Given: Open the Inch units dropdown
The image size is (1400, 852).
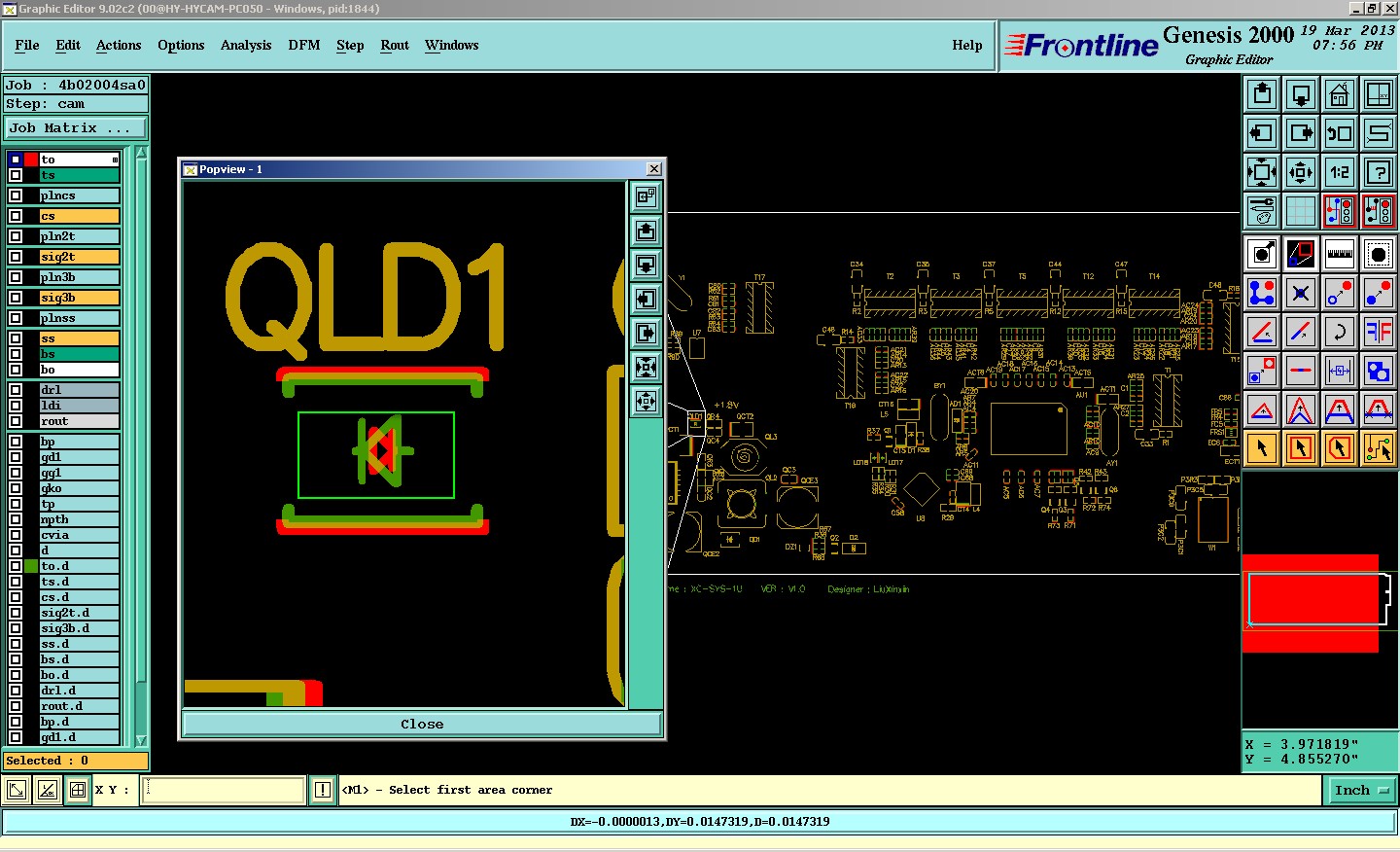Looking at the screenshot, I should click(1361, 790).
